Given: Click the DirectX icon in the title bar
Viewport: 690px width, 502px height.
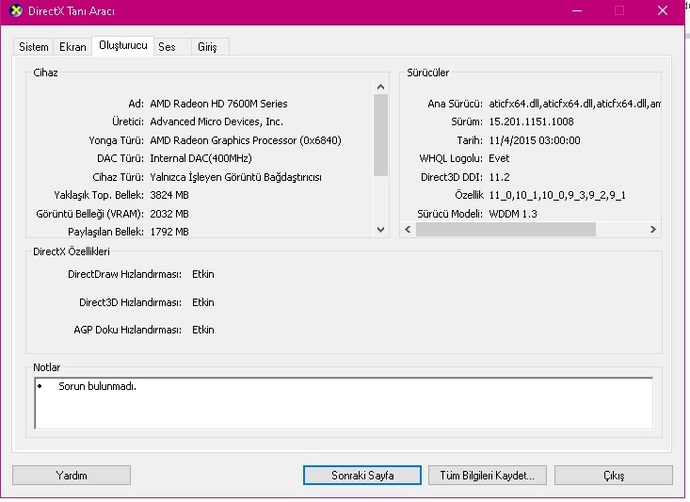Looking at the screenshot, I should [x=15, y=11].
